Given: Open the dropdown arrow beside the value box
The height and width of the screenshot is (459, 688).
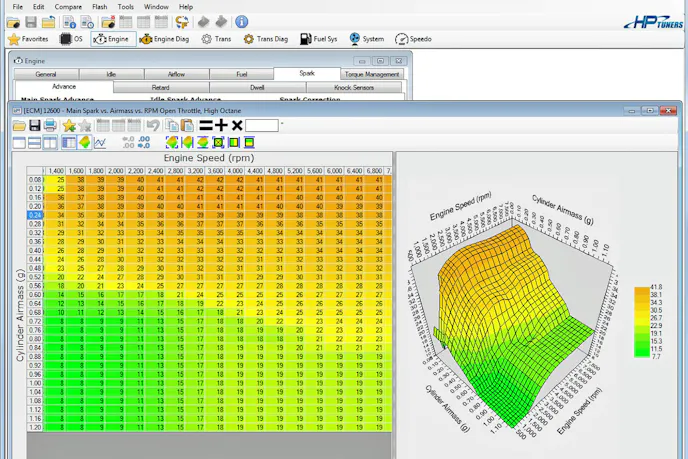Looking at the screenshot, I should [x=282, y=125].
